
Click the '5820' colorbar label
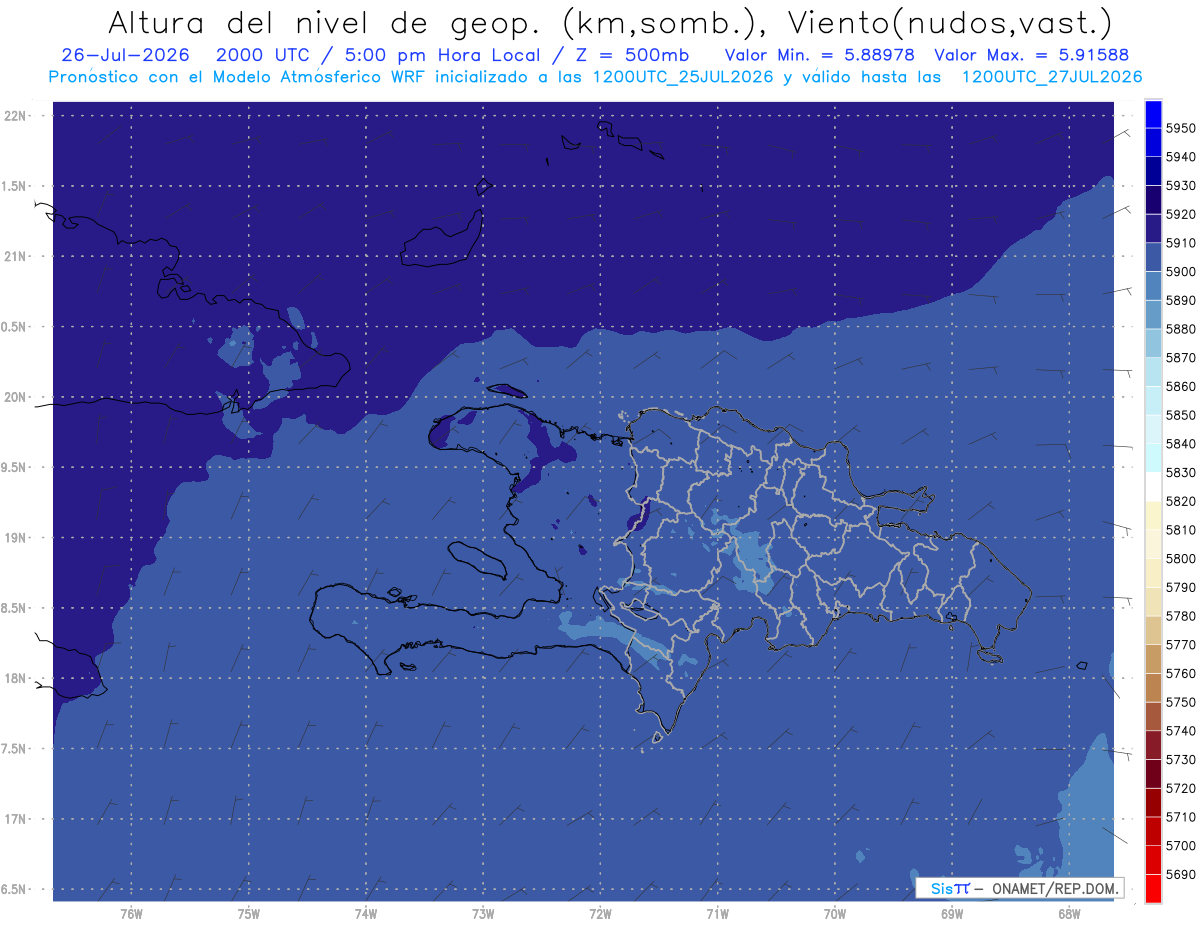[x=1181, y=501]
